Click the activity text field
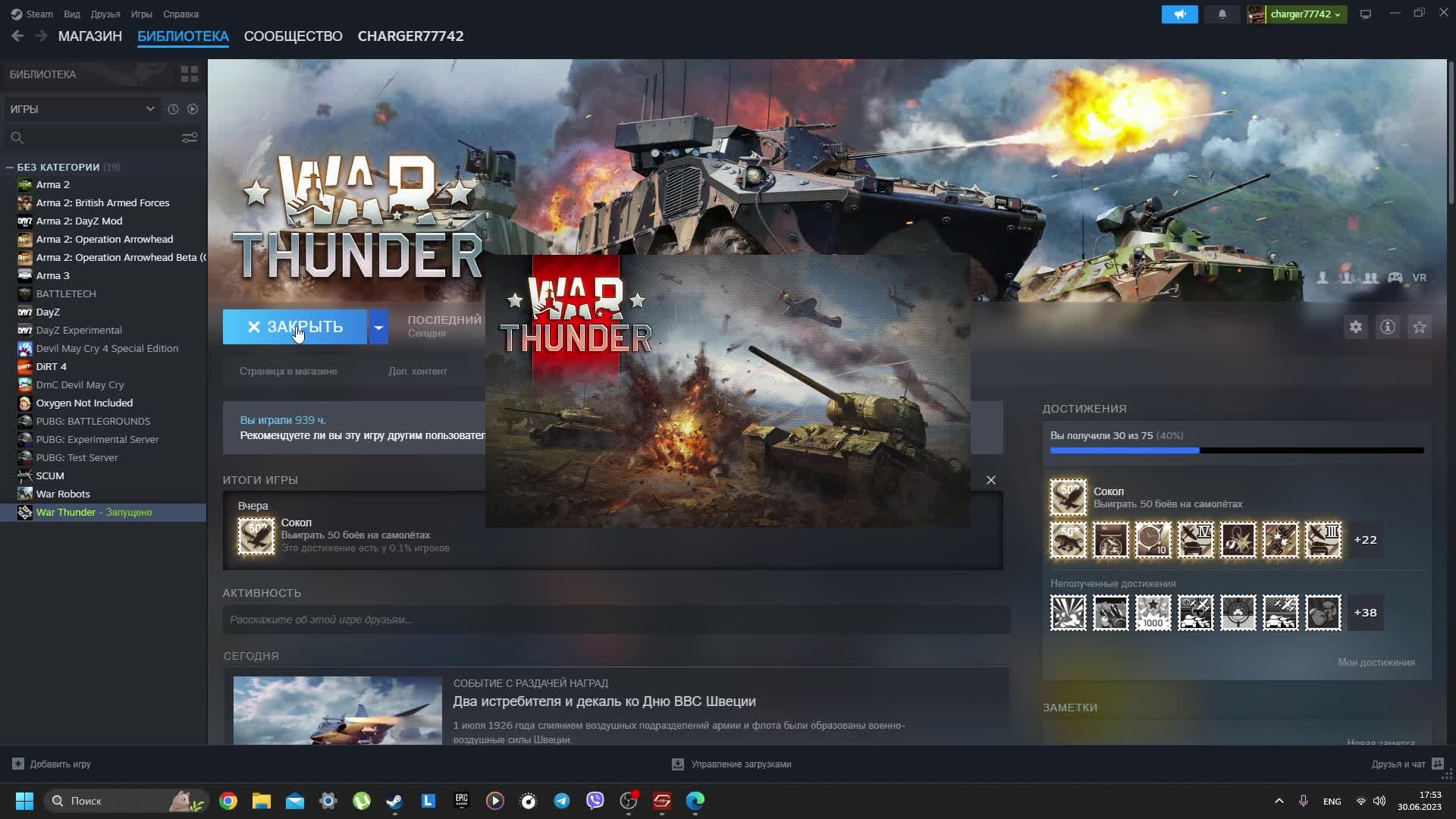 [x=616, y=620]
